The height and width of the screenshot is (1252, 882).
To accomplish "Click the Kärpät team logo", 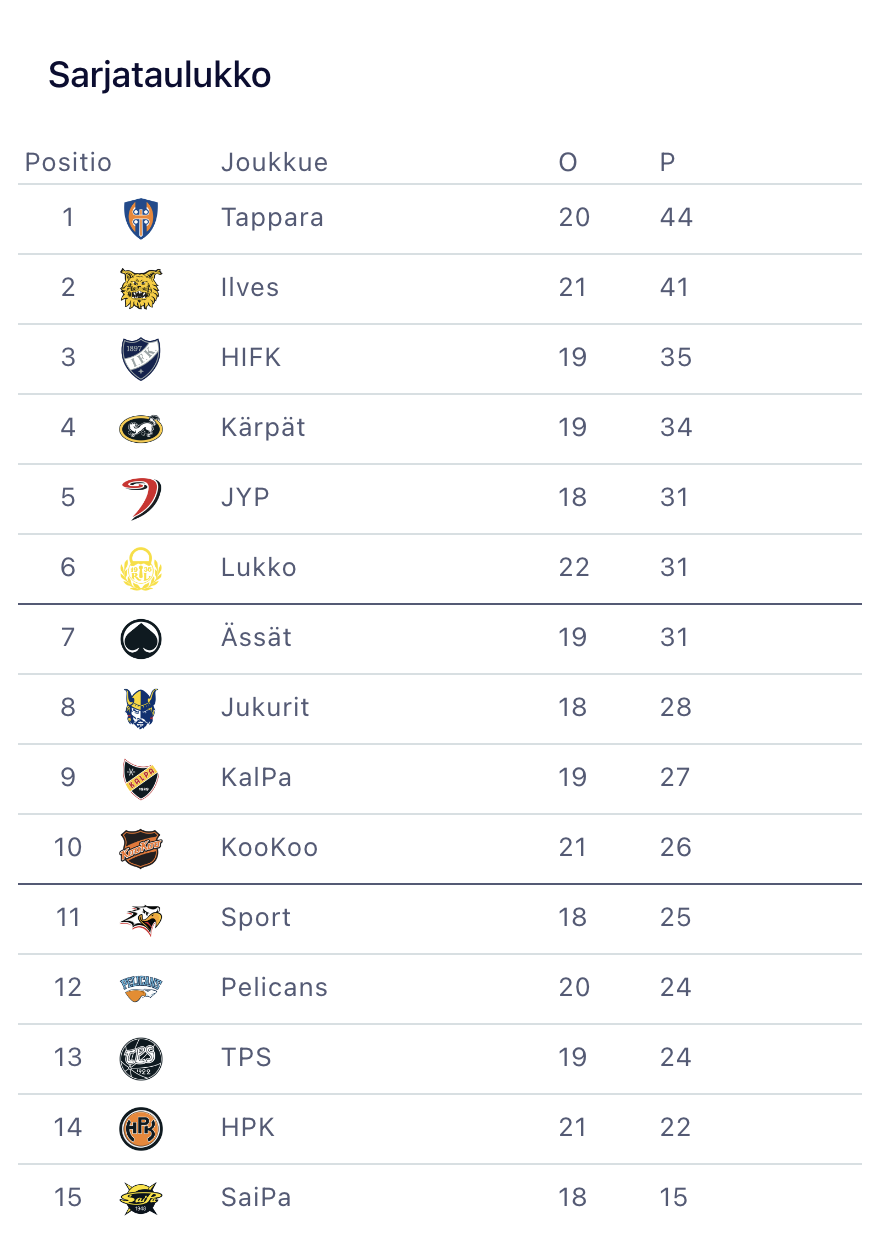I will [140, 428].
